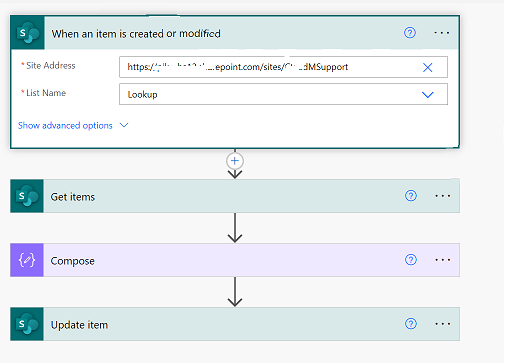Click the Compose action's purple icon
510x363 pixels.
(x=27, y=260)
